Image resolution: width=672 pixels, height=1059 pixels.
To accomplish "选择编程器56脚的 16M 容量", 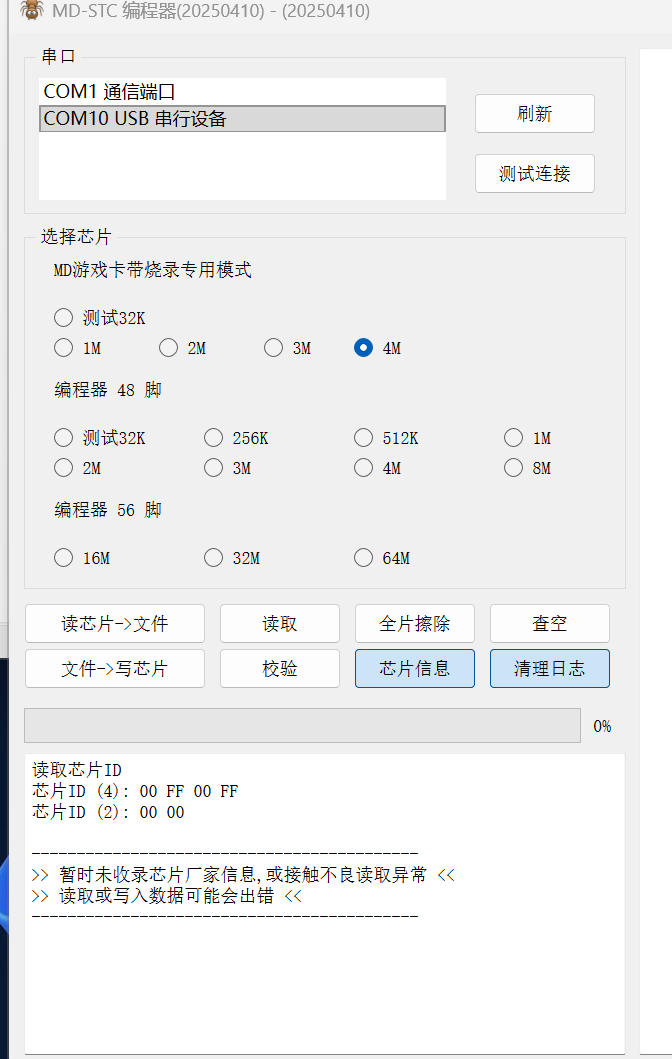I will click(63, 558).
